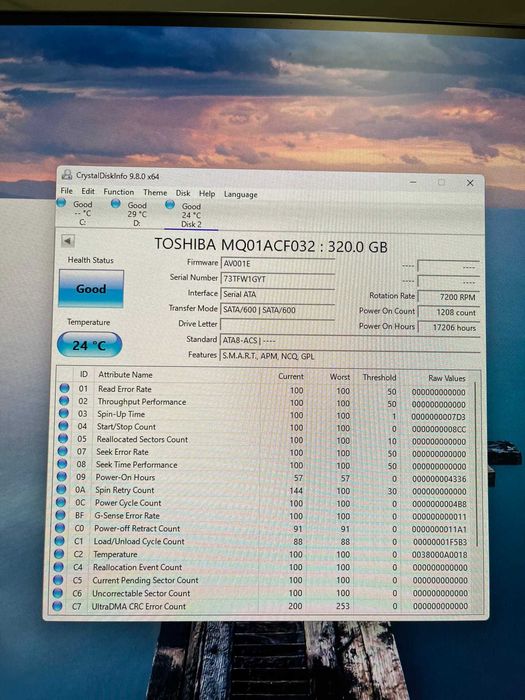Click the Rotation Rate 7200 RPM value

[448, 296]
